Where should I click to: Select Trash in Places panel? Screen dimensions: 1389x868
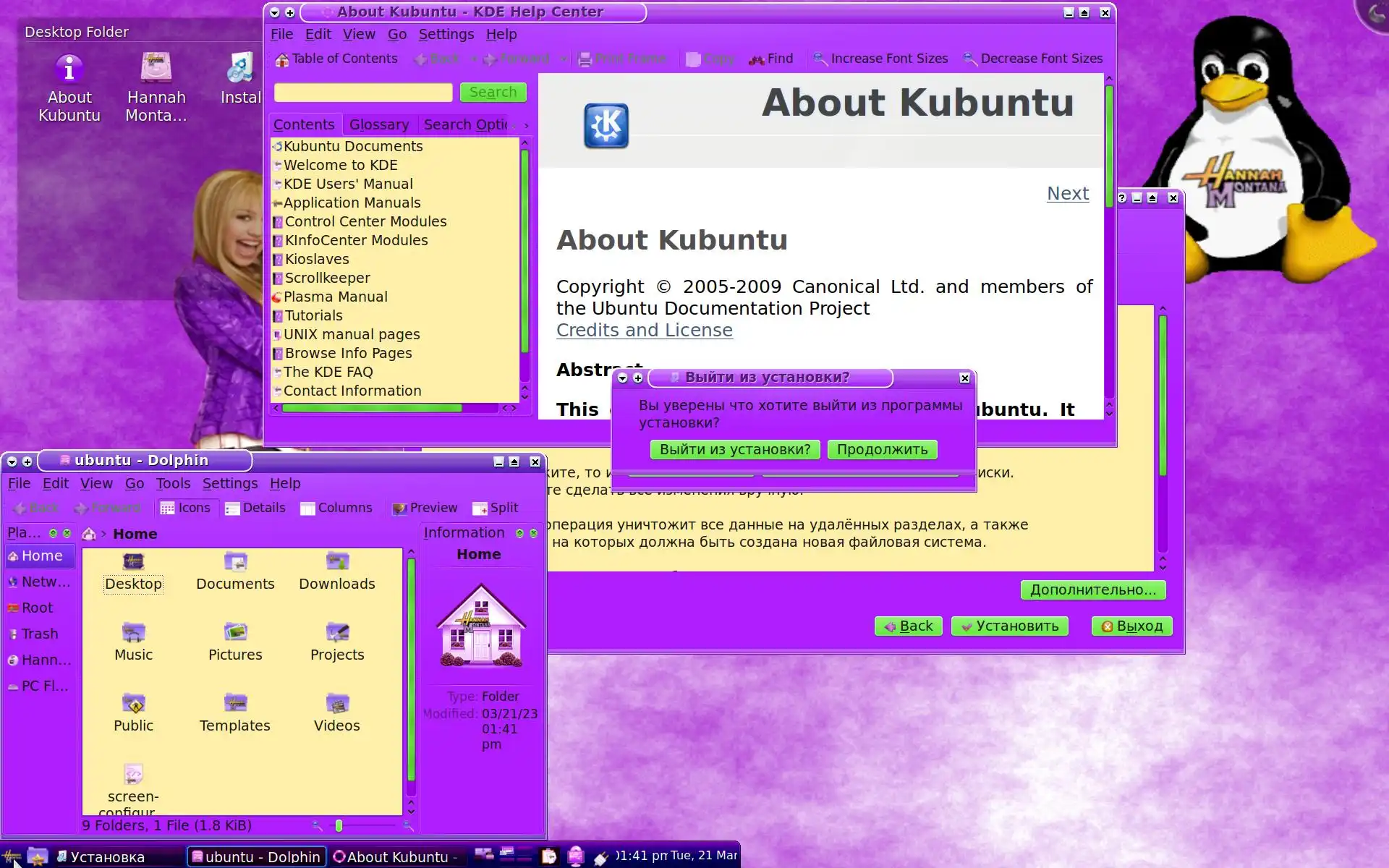click(39, 634)
